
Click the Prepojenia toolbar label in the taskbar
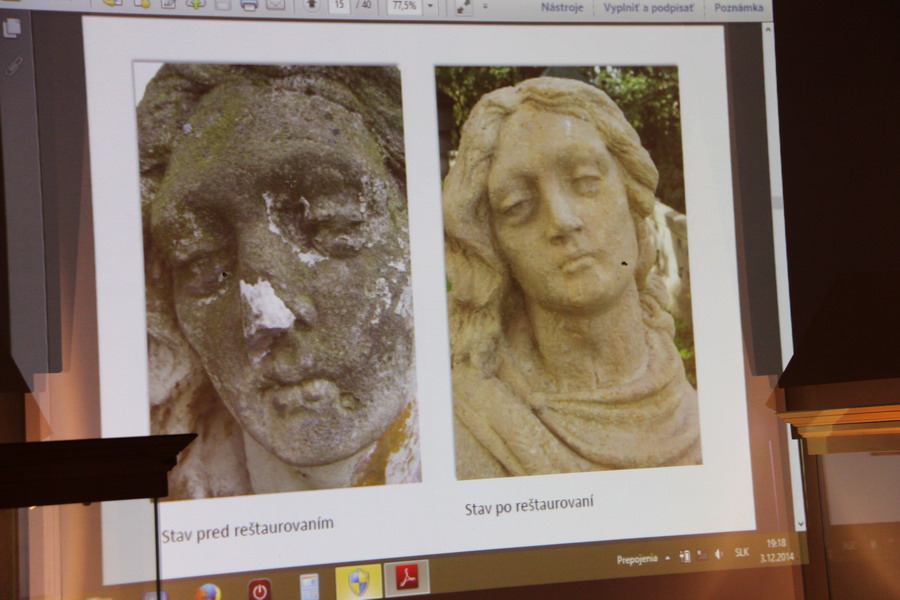coord(637,559)
